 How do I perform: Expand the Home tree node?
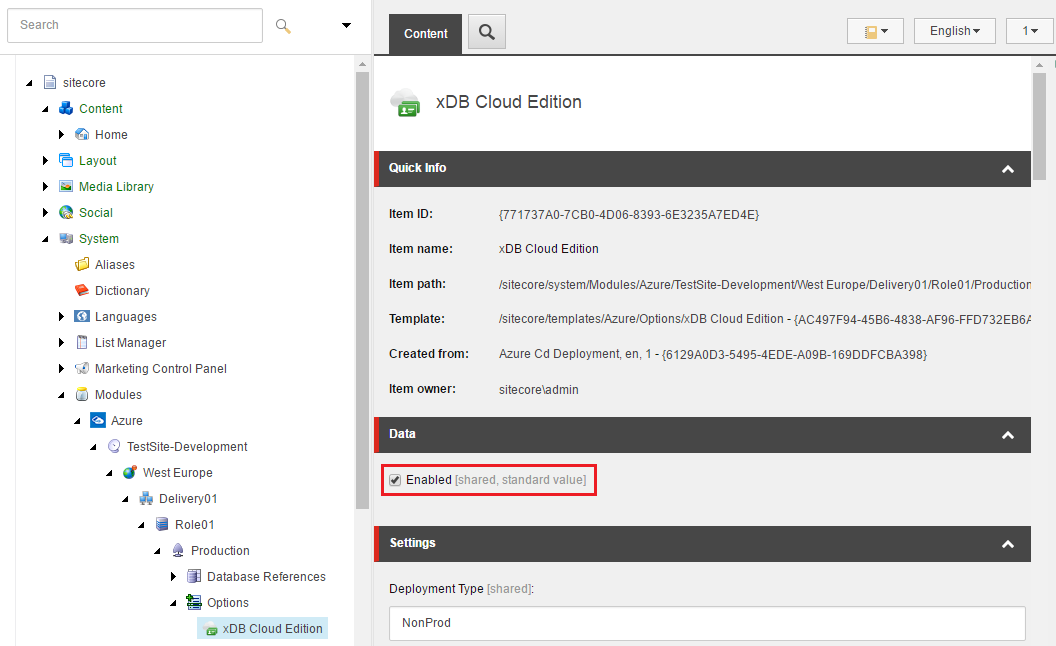[x=62, y=135]
